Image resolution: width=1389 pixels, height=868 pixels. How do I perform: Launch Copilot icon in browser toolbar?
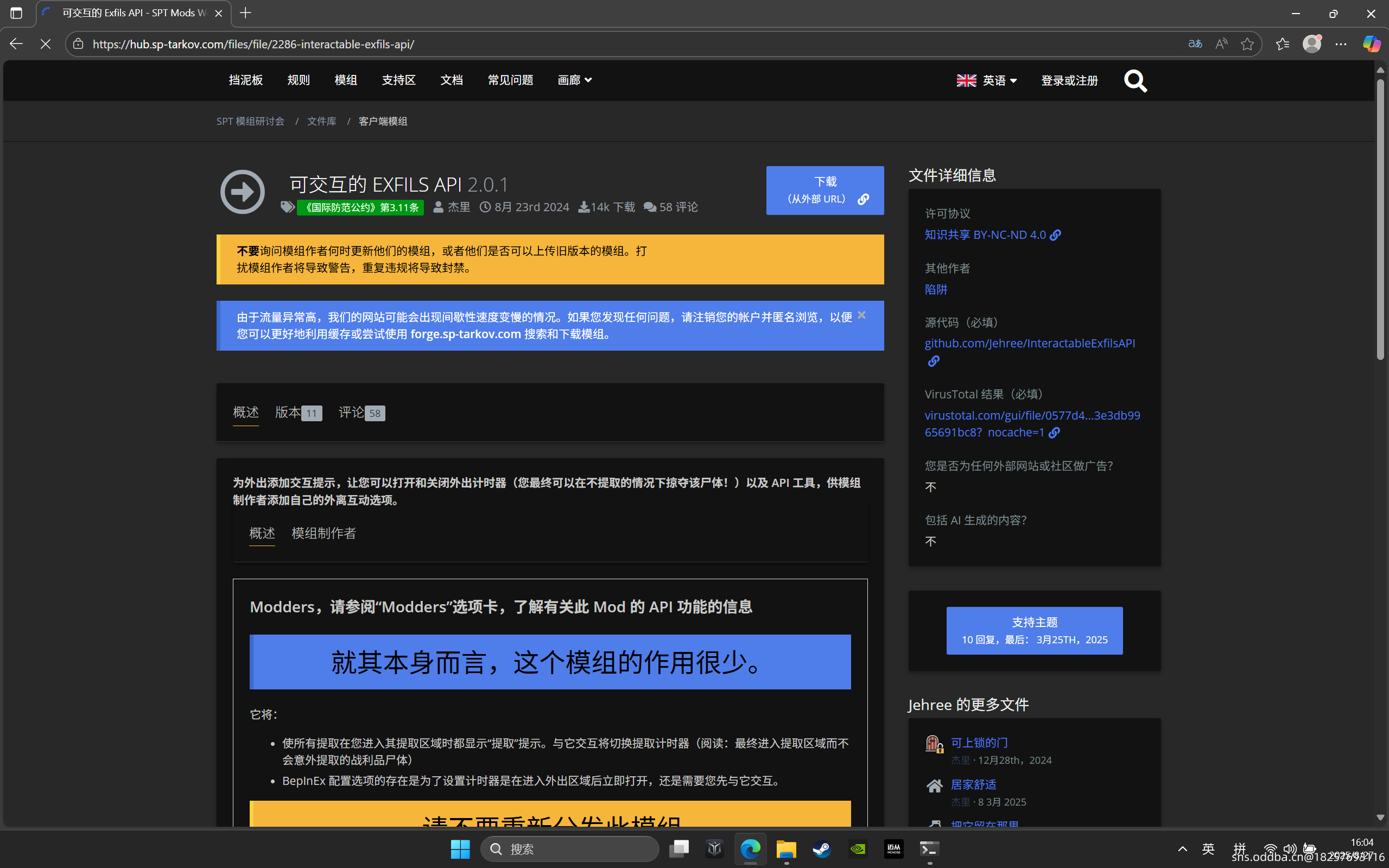[x=1372, y=44]
